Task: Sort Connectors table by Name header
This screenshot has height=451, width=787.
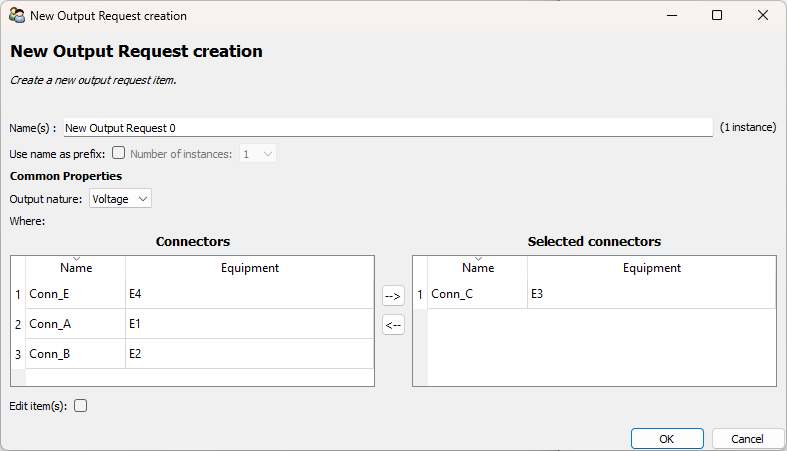Action: pos(76,268)
